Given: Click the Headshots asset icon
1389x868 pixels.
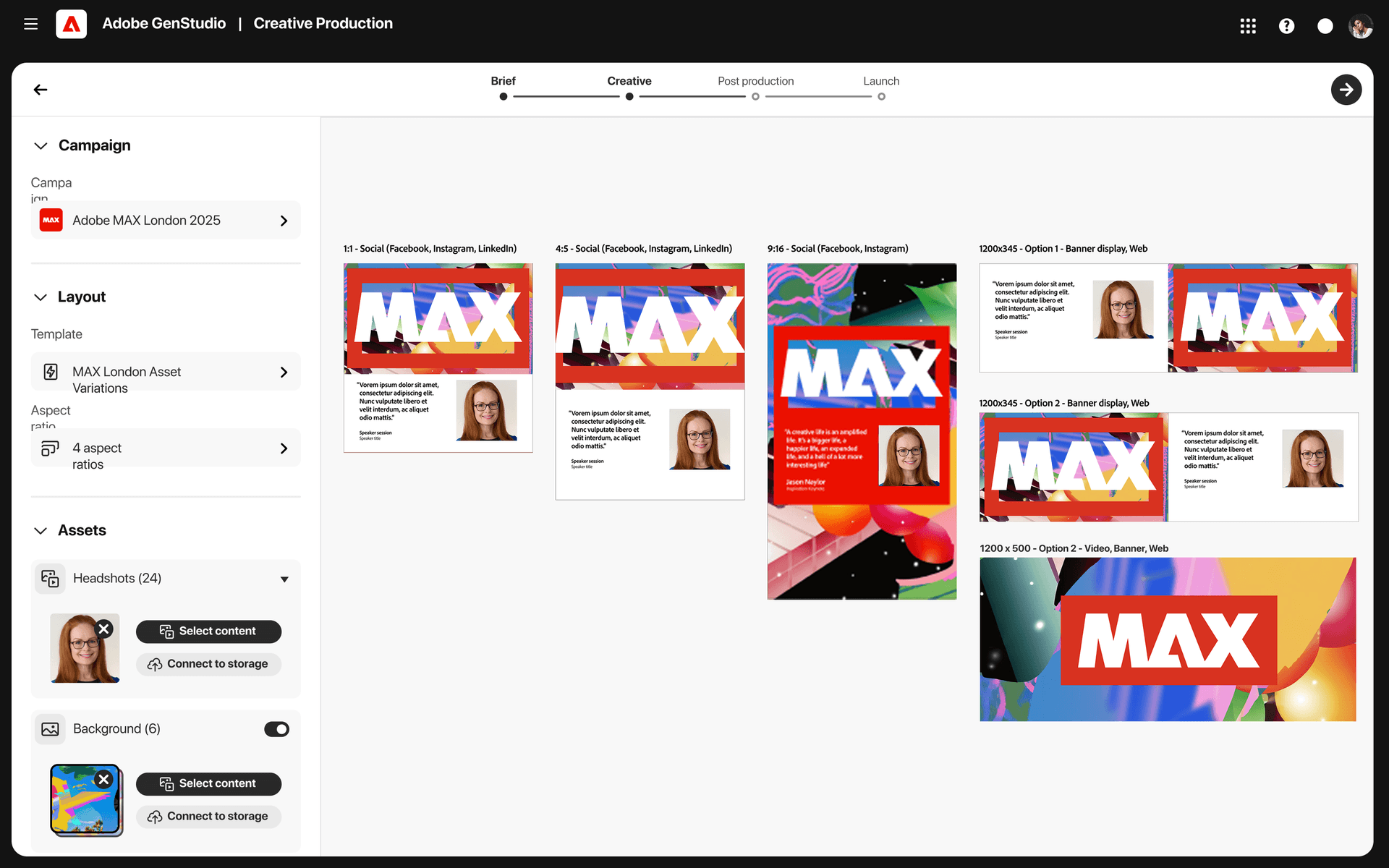Looking at the screenshot, I should (x=50, y=579).
